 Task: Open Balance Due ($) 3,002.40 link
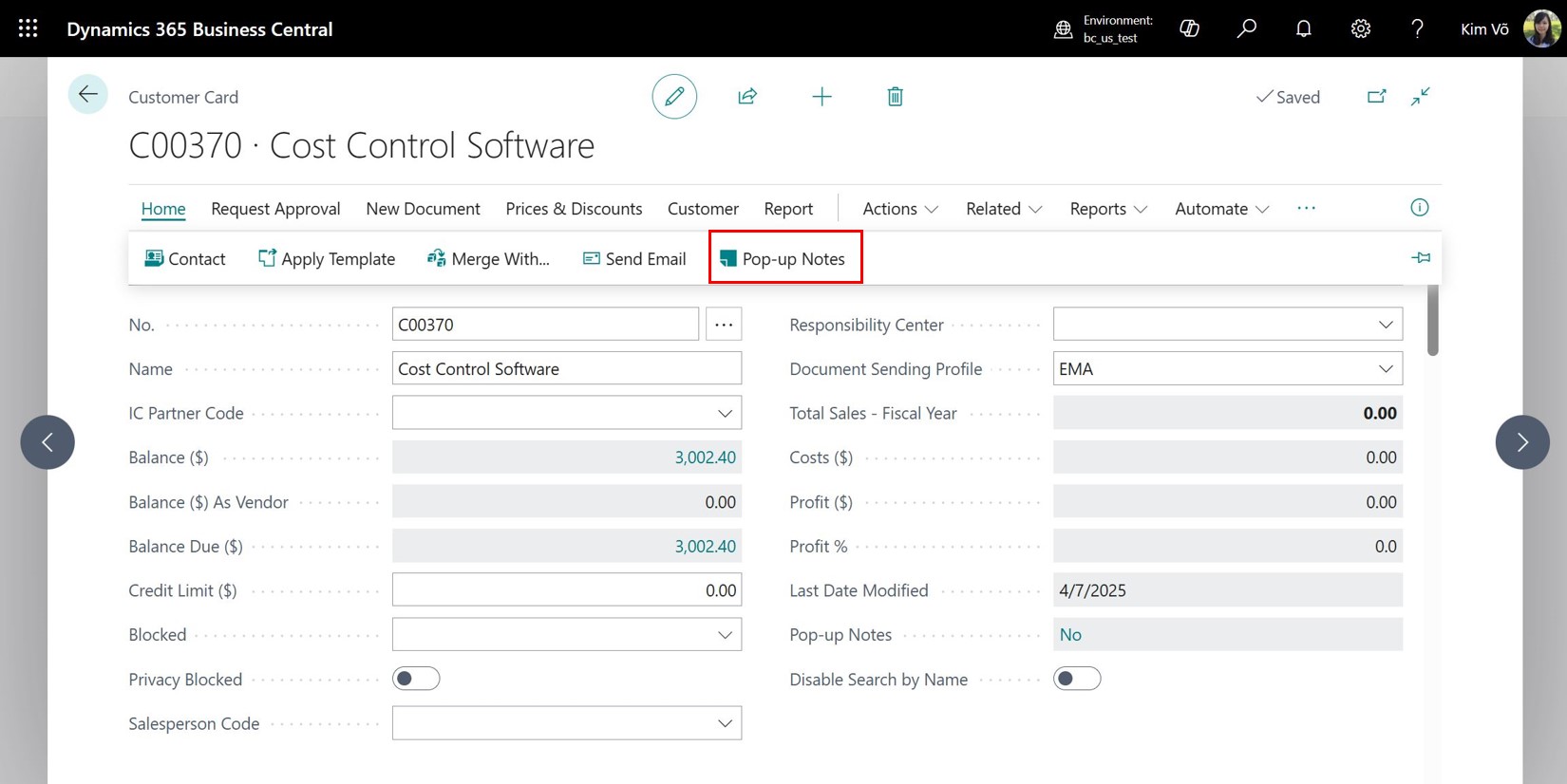[705, 547]
